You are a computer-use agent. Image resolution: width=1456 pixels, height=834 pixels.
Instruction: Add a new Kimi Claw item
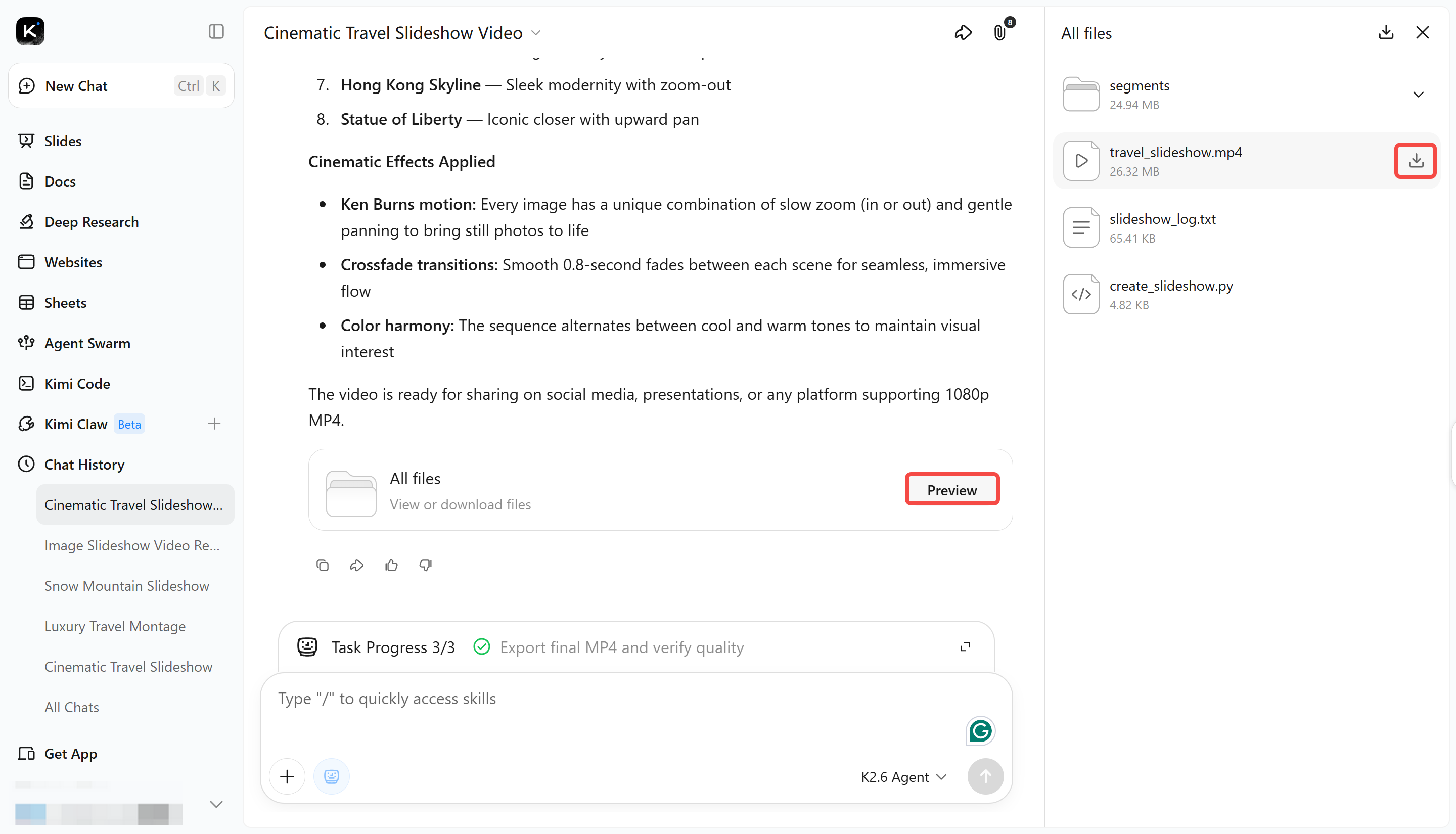click(x=214, y=424)
